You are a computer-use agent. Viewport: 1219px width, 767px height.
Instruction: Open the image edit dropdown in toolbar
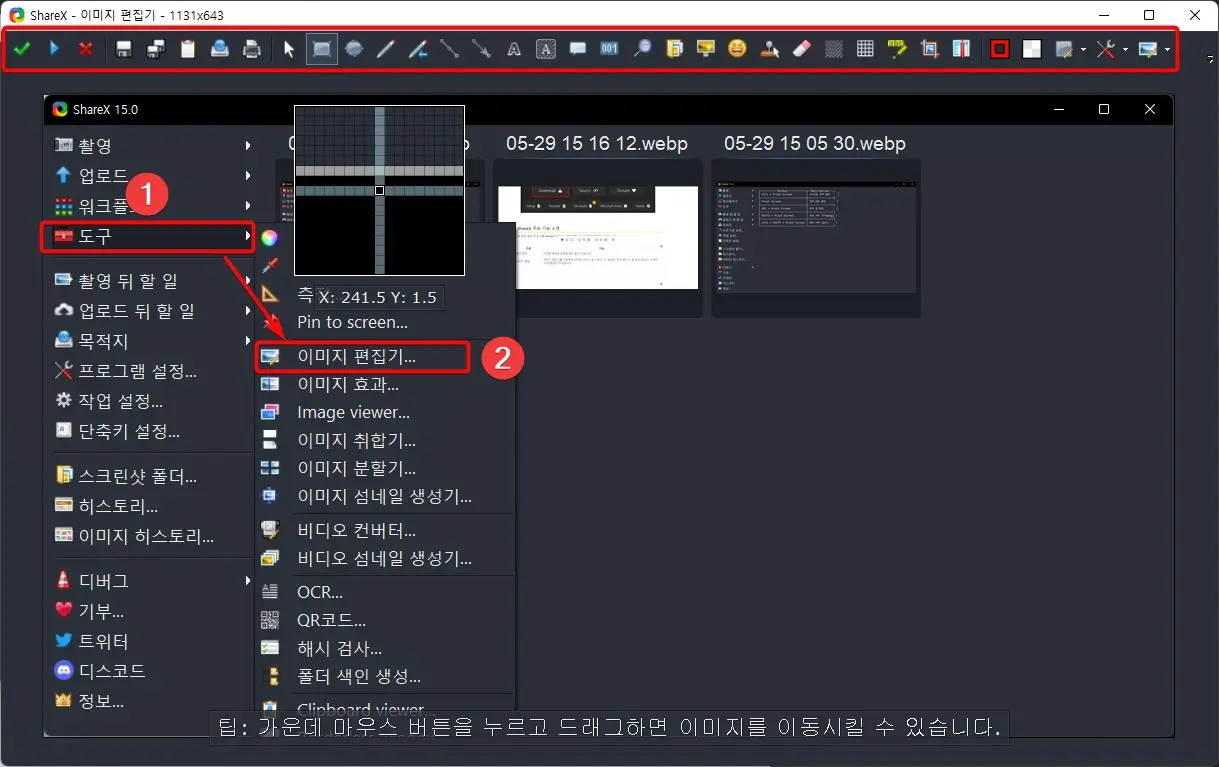coord(1070,49)
